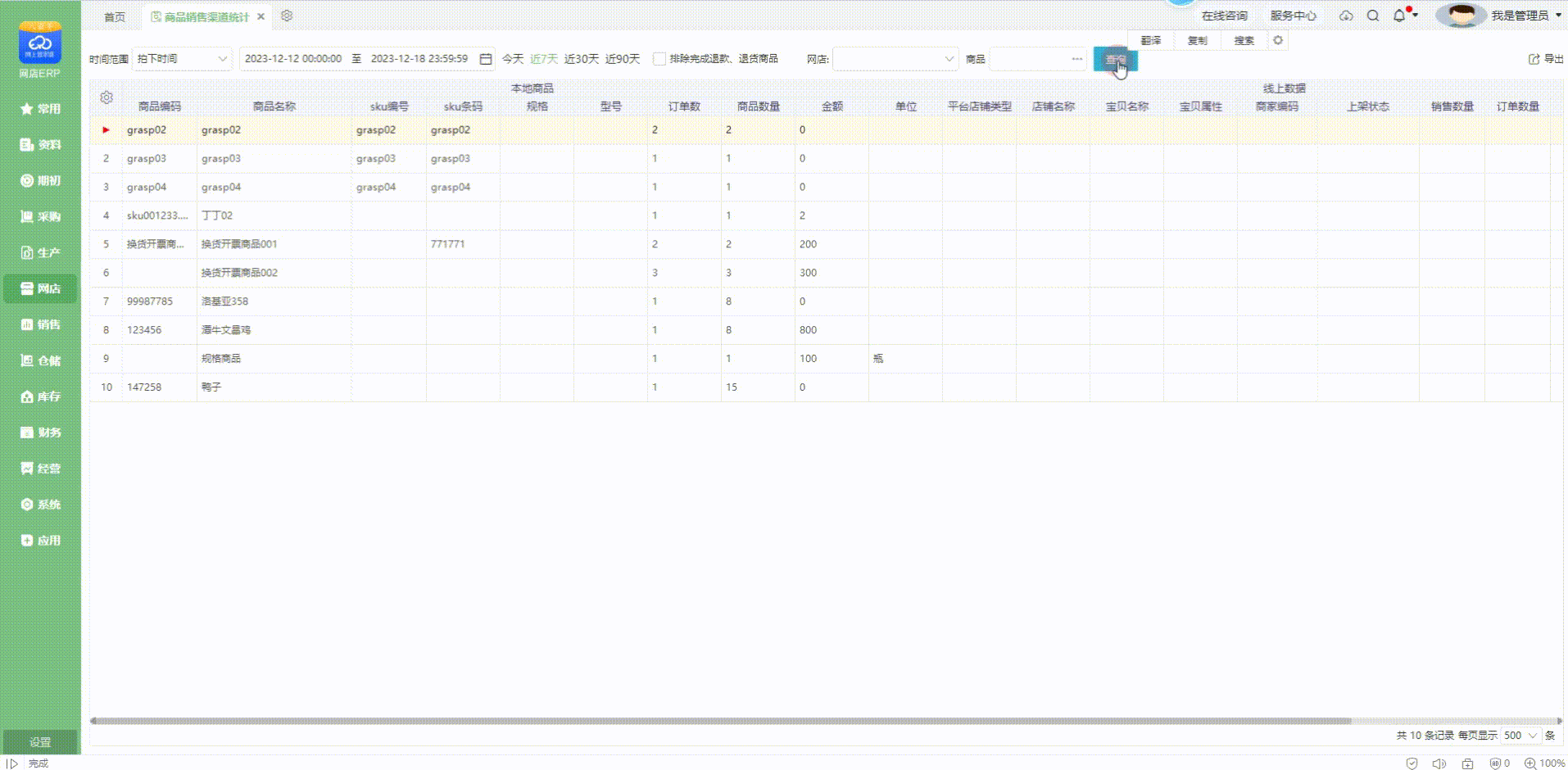
Task: Click the shield icon in status bar
Action: point(1412,763)
